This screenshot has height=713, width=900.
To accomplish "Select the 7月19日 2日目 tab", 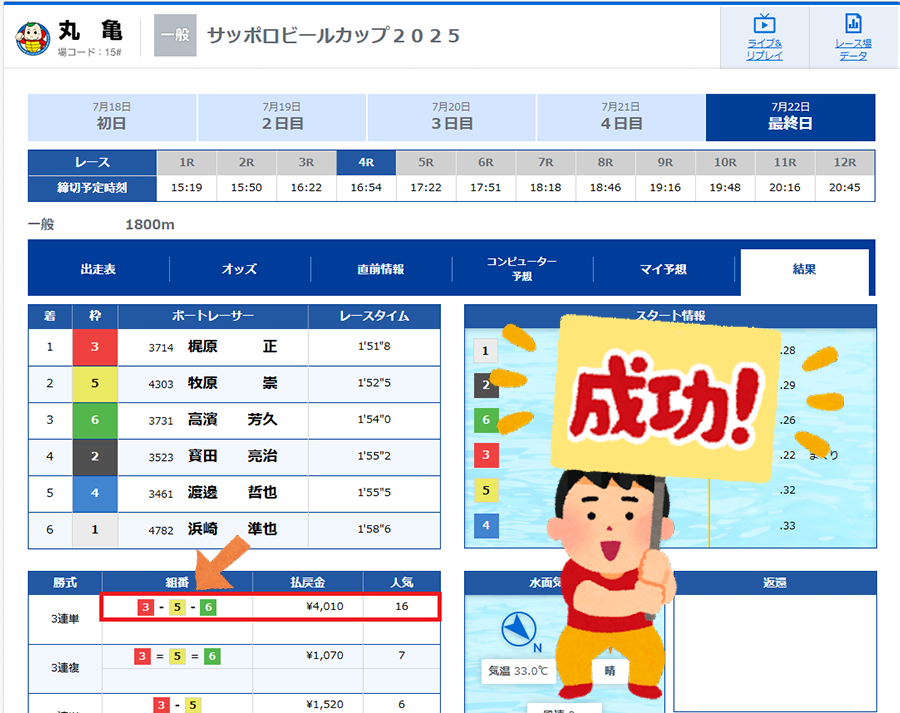I will pyautogui.click(x=282, y=117).
